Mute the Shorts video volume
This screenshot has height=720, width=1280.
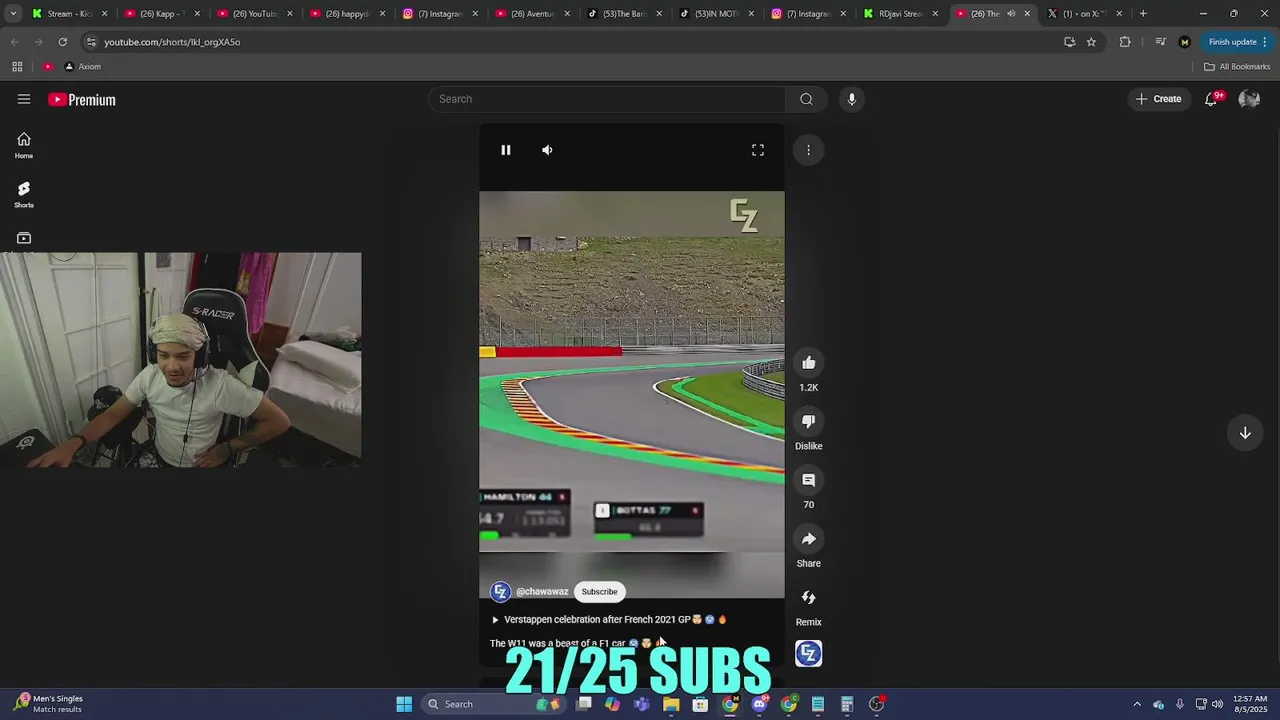[x=547, y=150]
